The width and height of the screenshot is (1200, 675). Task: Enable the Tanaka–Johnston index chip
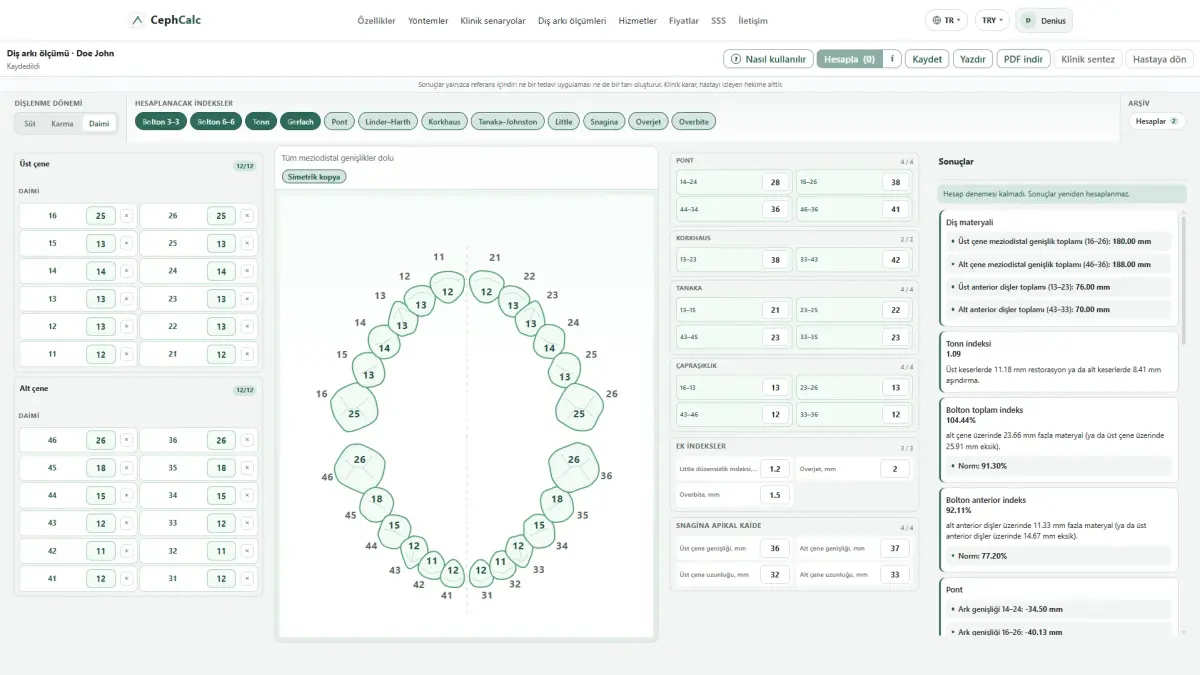[508, 122]
